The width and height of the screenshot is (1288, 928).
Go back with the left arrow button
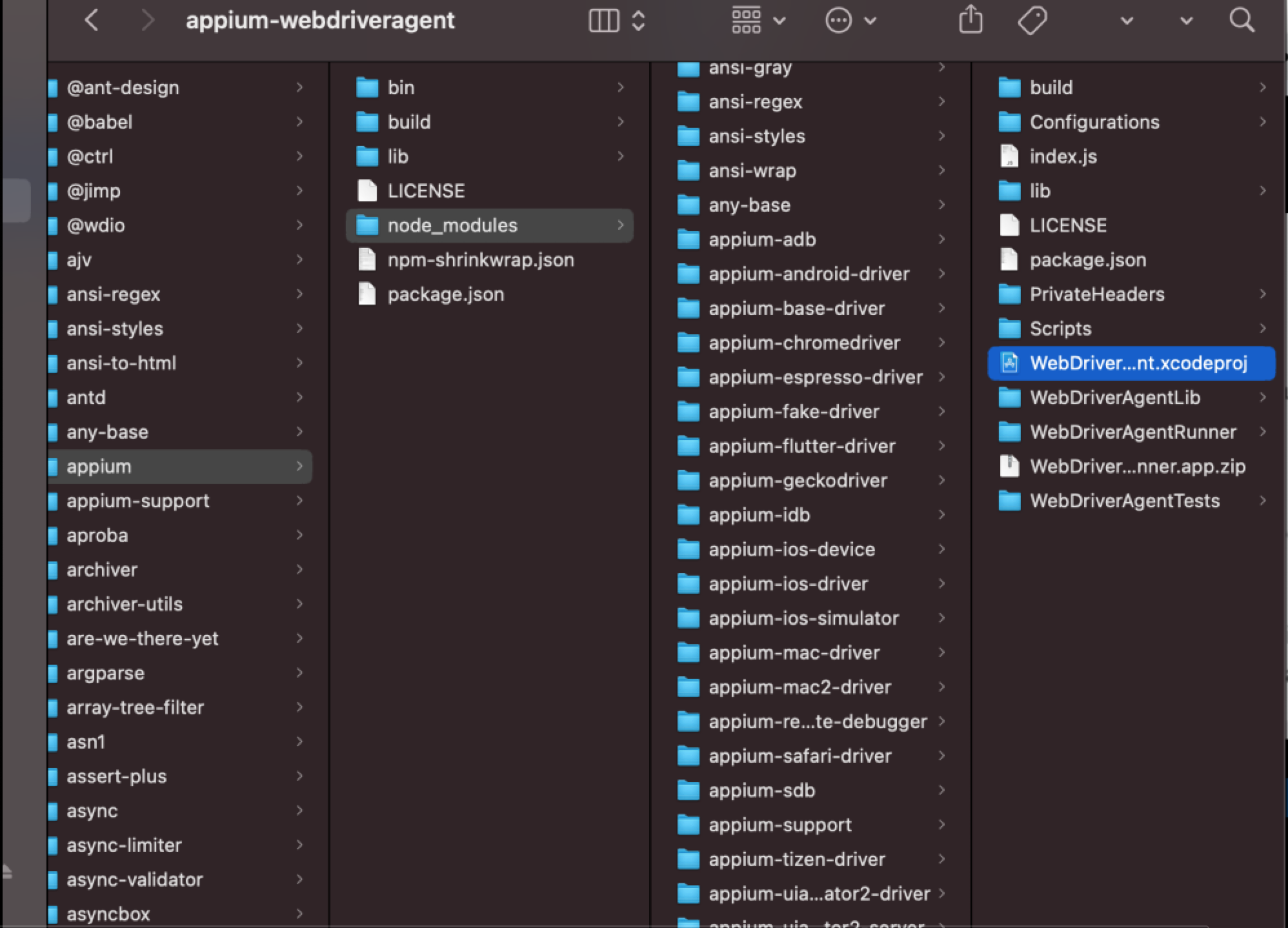92,21
